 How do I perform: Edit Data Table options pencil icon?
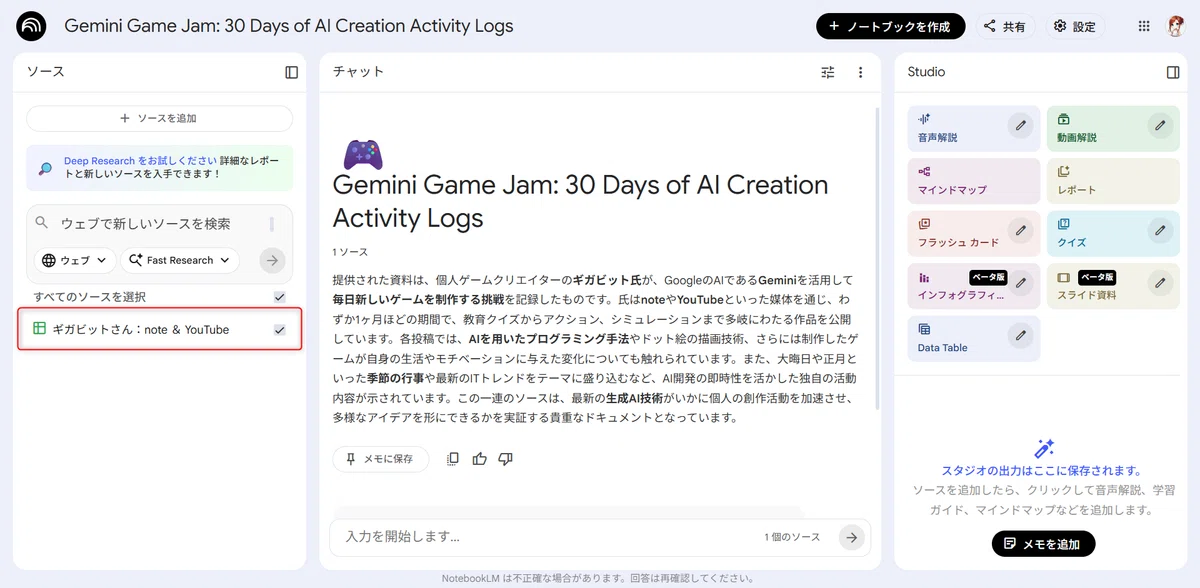[x=1020, y=335]
